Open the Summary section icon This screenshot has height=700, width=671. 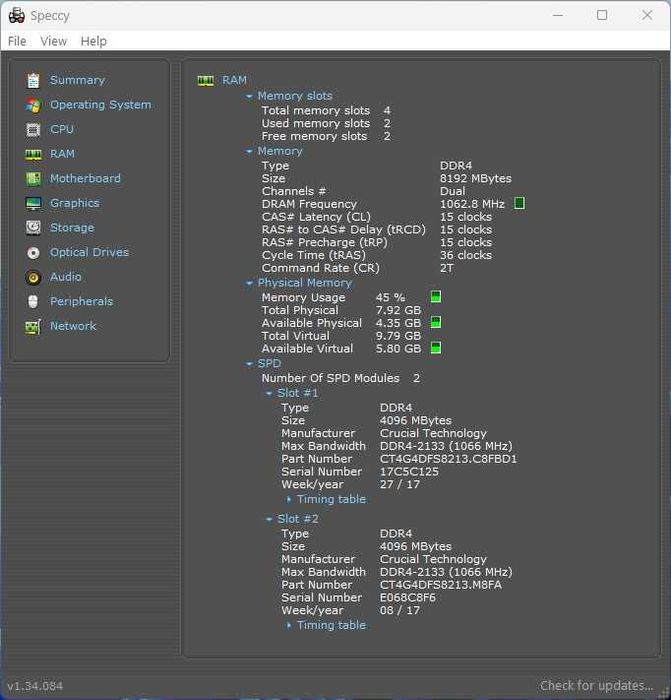[x=33, y=80]
